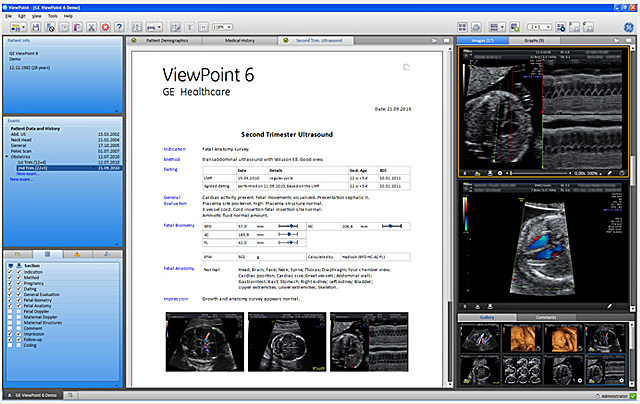Switch to the Graphs (9) tab

534,40
